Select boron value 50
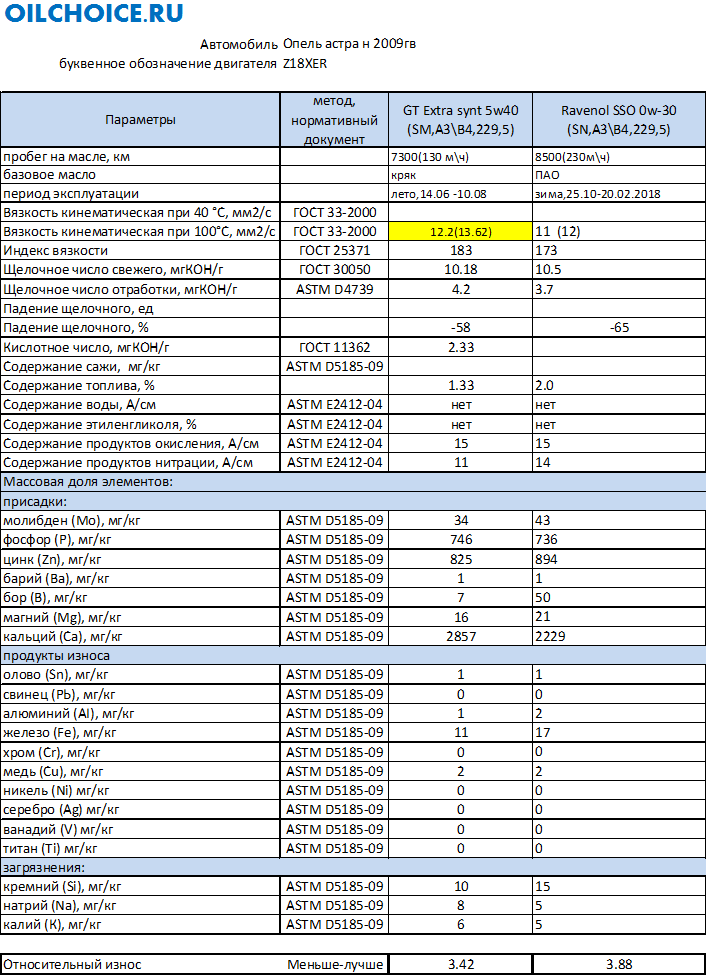 [543, 598]
